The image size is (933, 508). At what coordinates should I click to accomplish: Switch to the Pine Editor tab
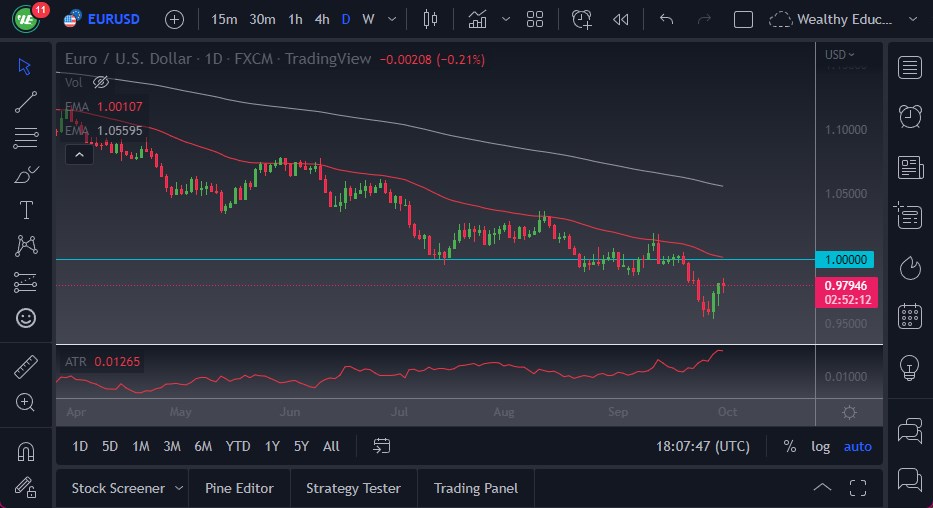click(x=239, y=488)
